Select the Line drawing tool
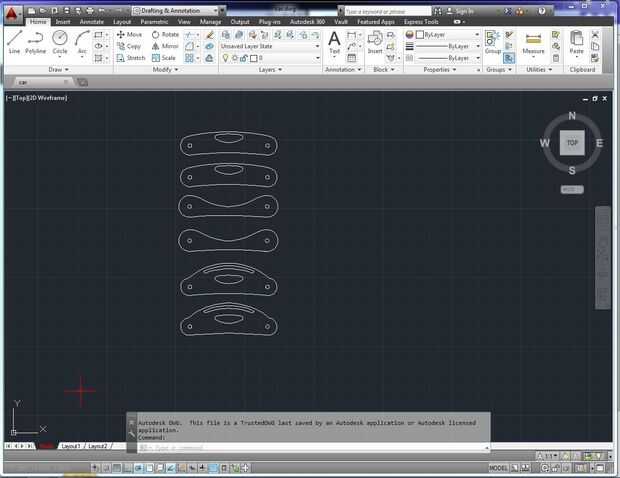The width and height of the screenshot is (620, 478). (x=14, y=42)
